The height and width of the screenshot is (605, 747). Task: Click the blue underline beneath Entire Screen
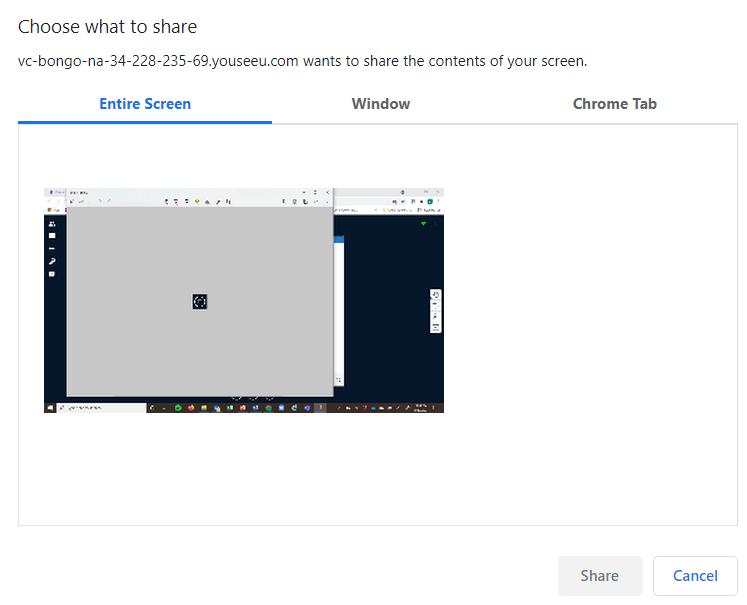click(x=145, y=122)
